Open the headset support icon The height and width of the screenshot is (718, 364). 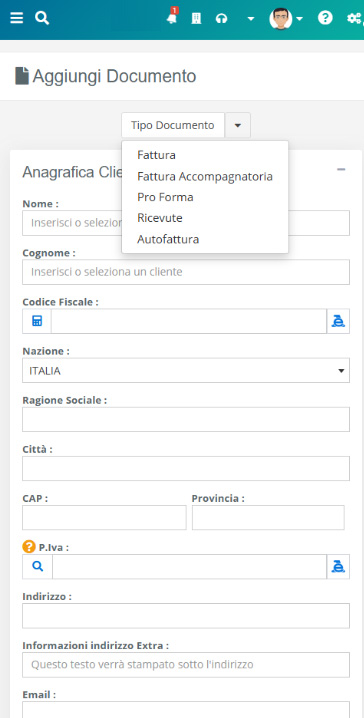222,19
